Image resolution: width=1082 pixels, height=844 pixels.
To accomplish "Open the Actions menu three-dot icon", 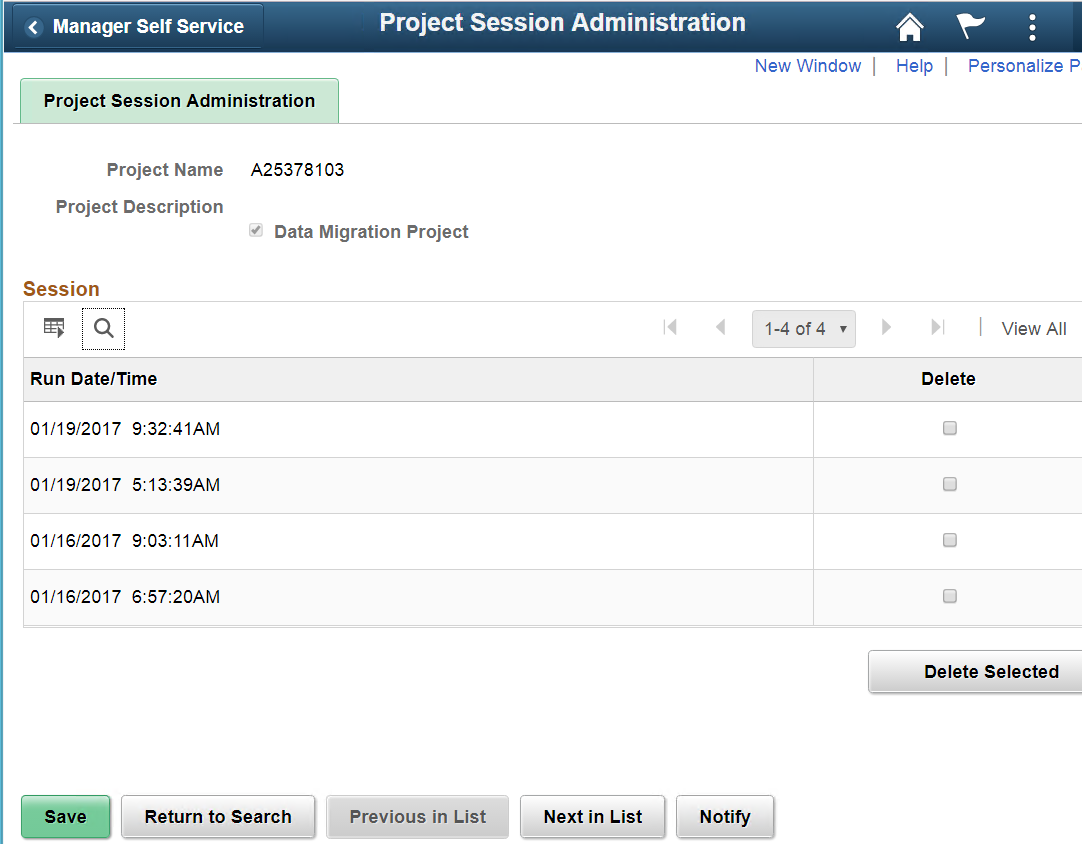I will click(x=1032, y=27).
